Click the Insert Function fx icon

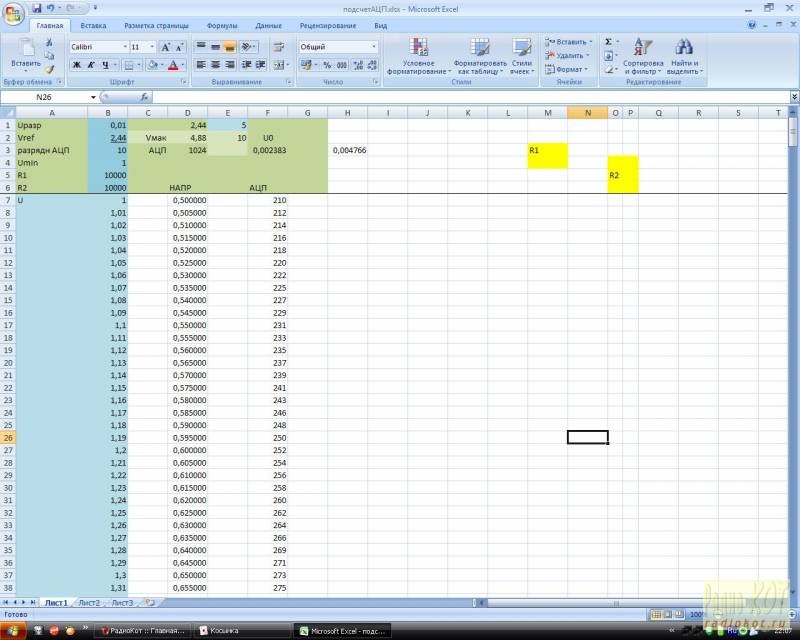pos(145,97)
